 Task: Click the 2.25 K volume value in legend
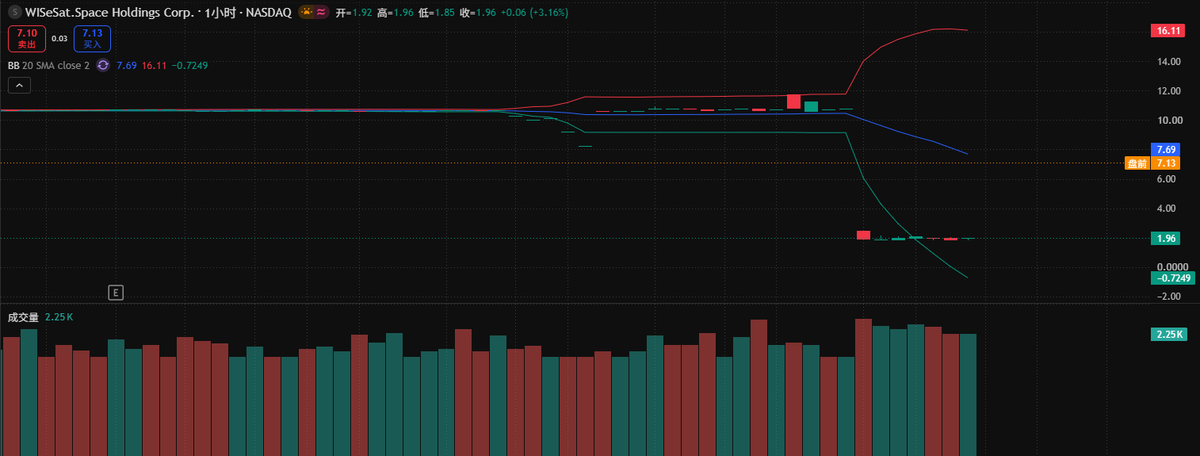[x=59, y=317]
